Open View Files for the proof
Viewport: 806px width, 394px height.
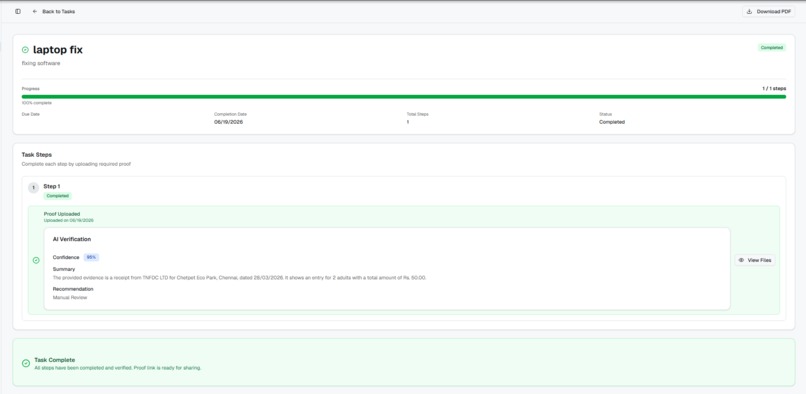coord(755,260)
